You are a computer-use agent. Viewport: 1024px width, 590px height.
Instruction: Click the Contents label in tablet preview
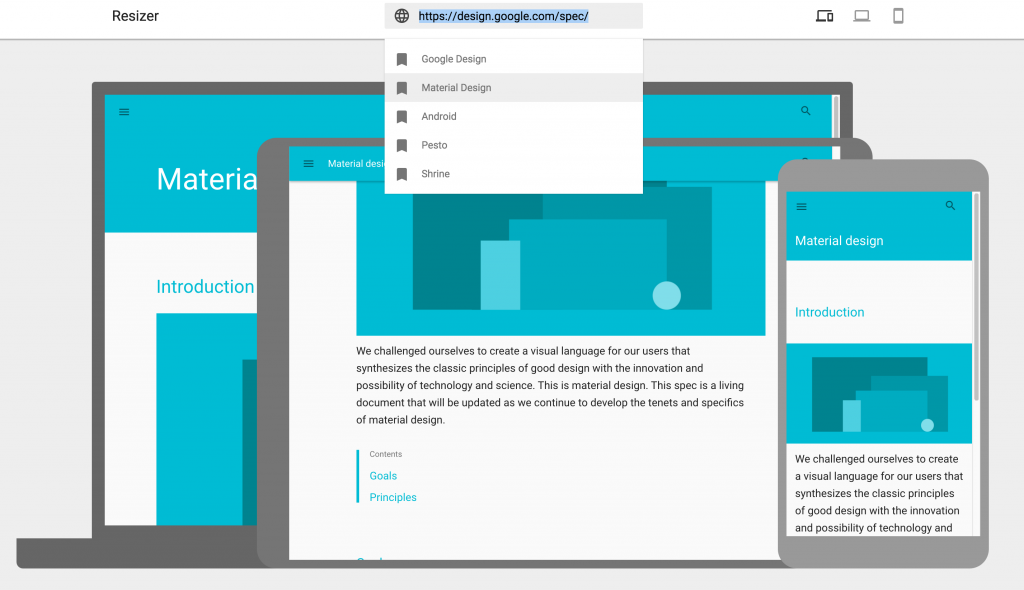385,454
